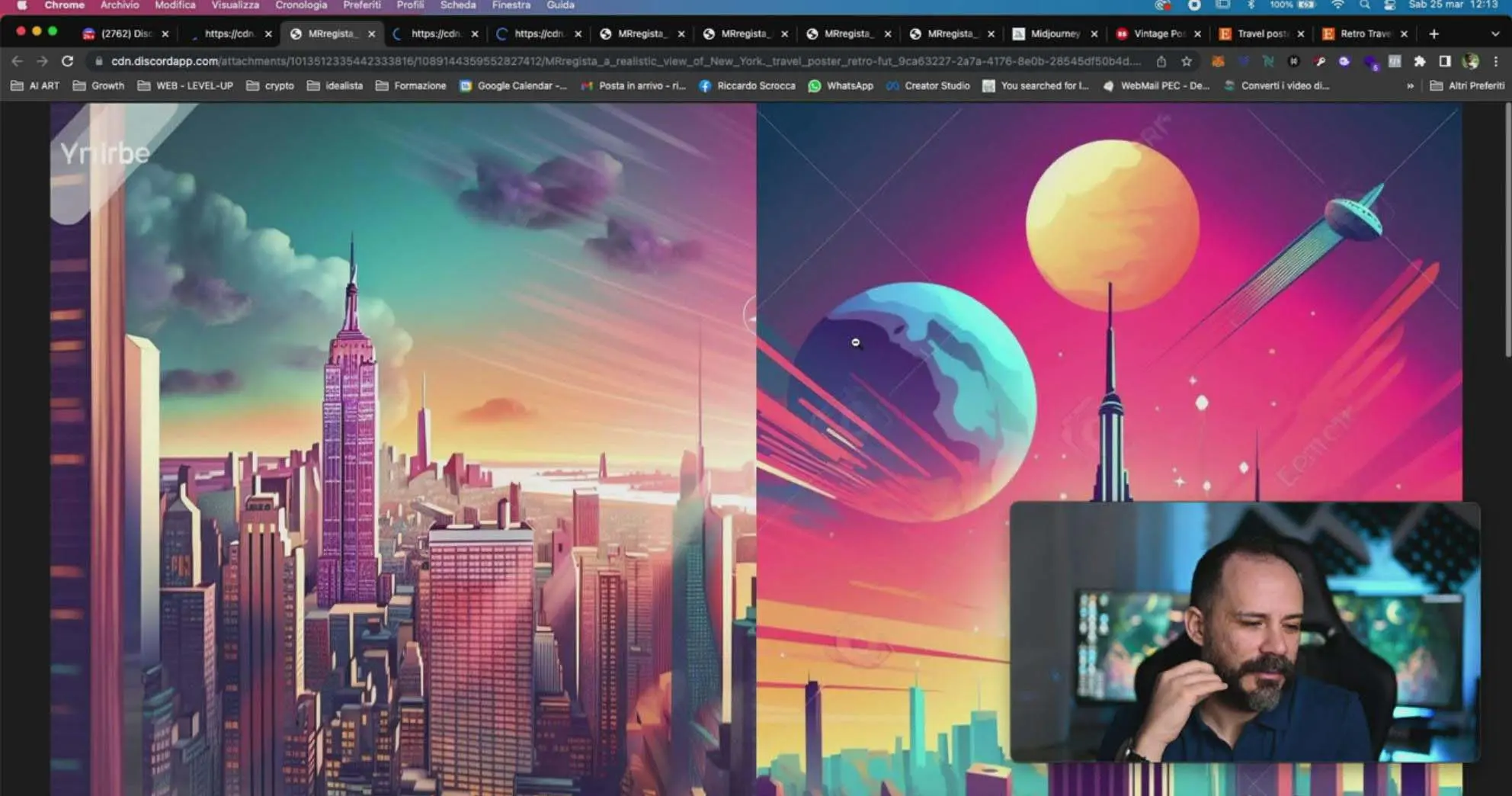
Task: Click the vertical page scrollbar
Action: (x=1507, y=229)
